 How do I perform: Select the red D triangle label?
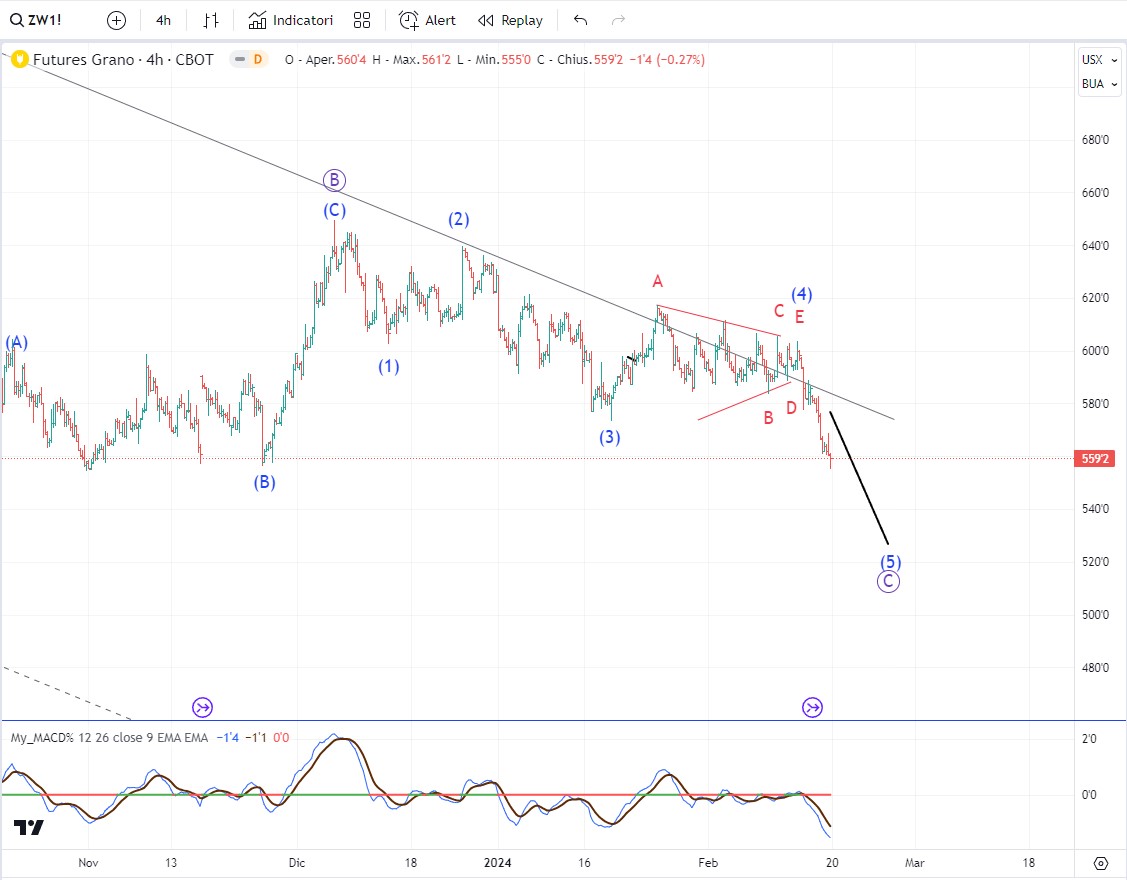click(x=791, y=408)
